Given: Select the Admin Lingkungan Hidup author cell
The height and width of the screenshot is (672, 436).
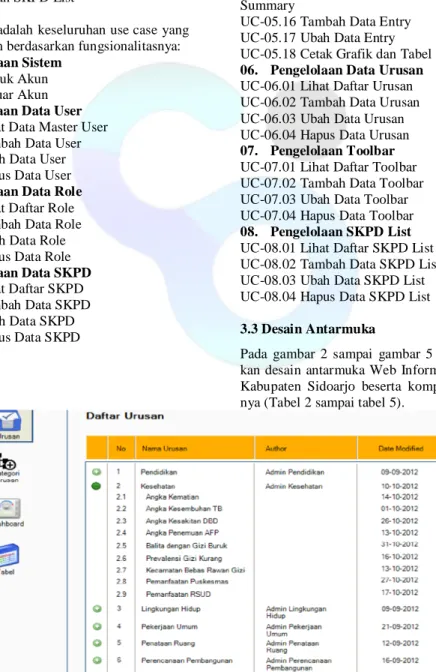Looking at the screenshot, I should click(x=296, y=612).
